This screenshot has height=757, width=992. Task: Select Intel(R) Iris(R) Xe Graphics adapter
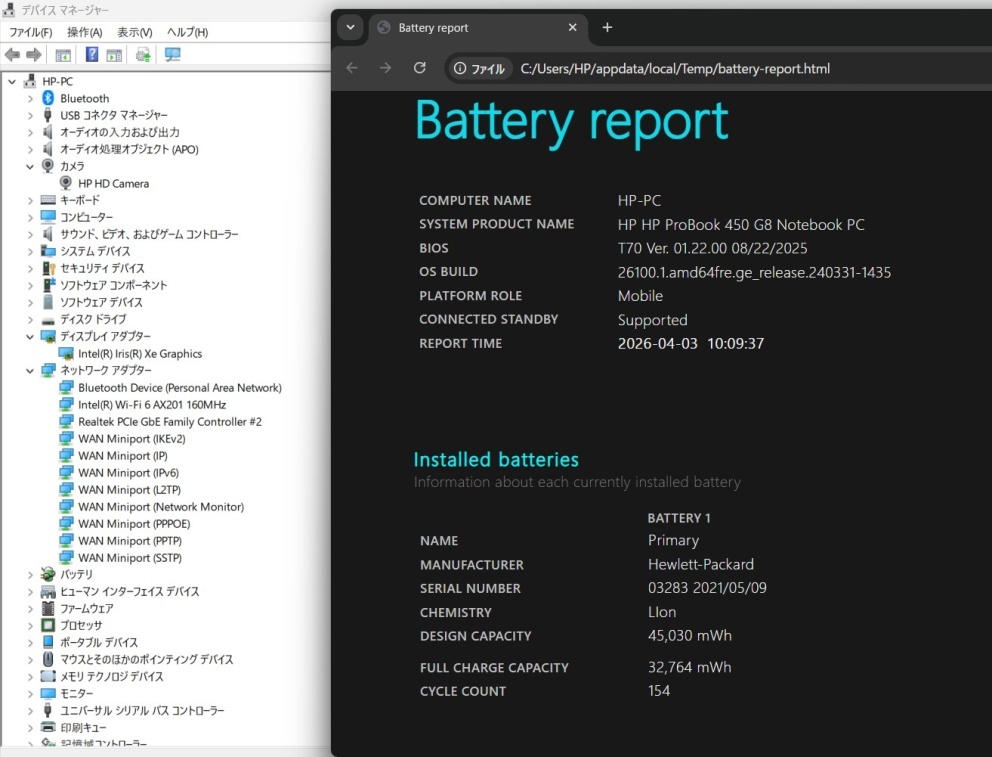point(139,353)
